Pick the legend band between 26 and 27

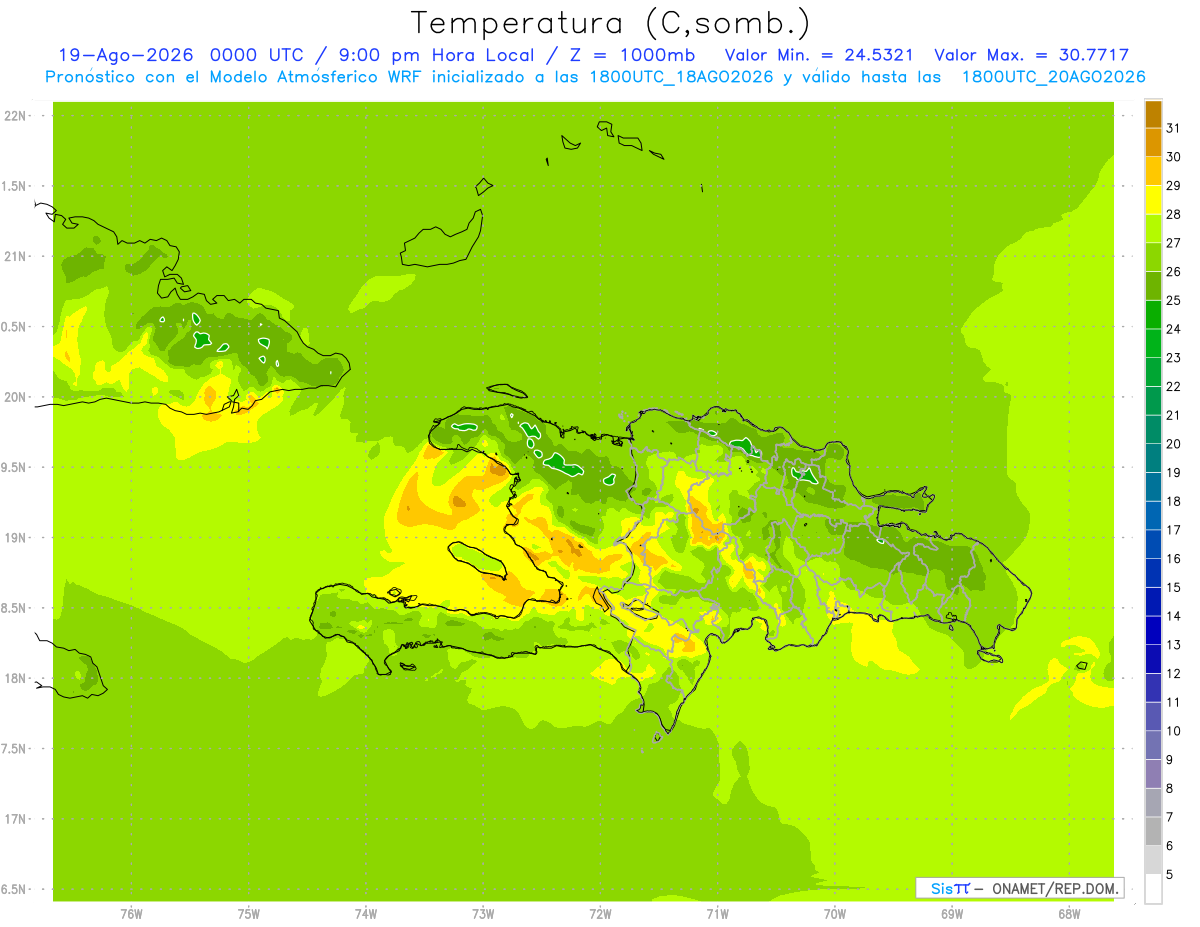[1153, 257]
